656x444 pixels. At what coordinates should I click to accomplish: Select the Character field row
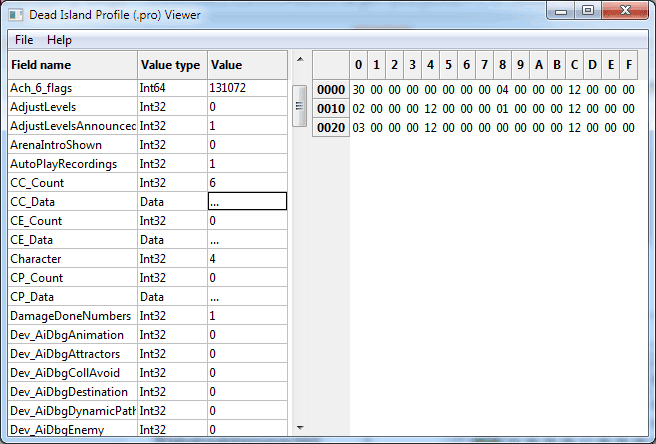click(70, 258)
